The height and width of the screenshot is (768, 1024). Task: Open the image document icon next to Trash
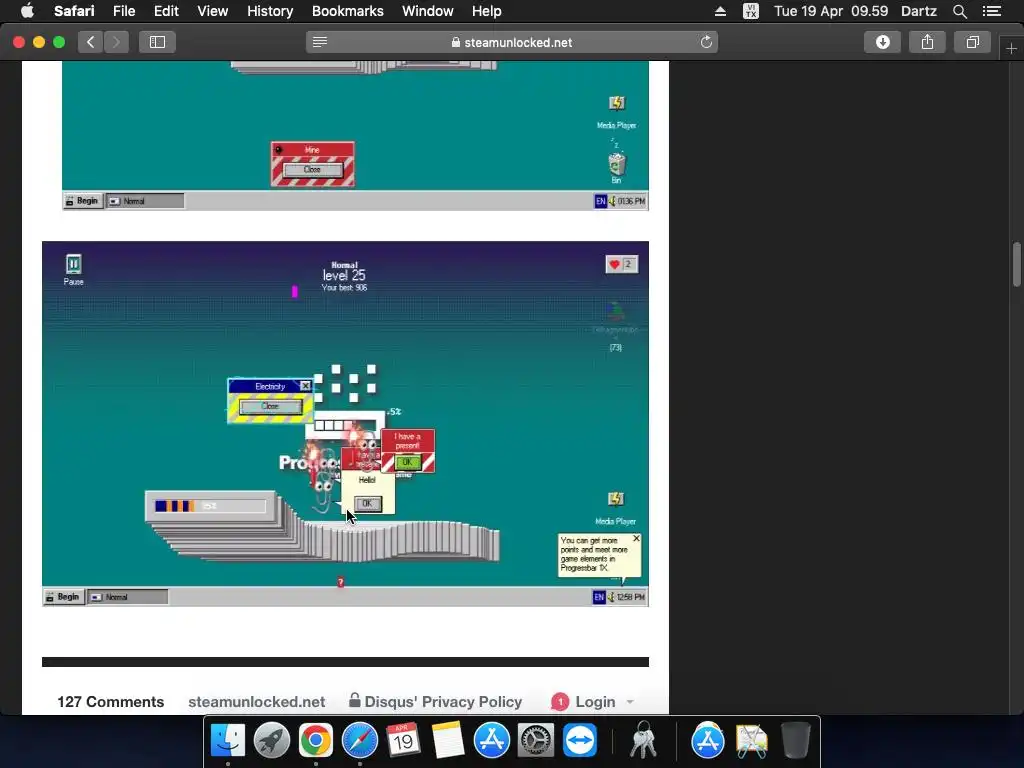point(752,741)
